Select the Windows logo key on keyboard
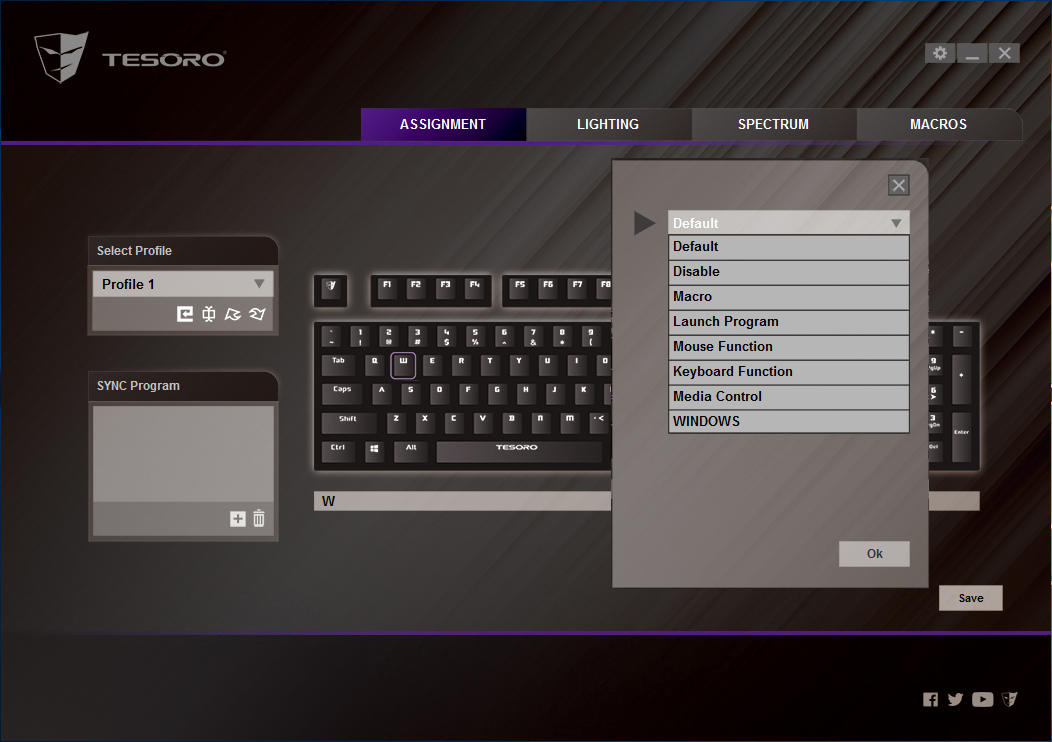 point(375,450)
